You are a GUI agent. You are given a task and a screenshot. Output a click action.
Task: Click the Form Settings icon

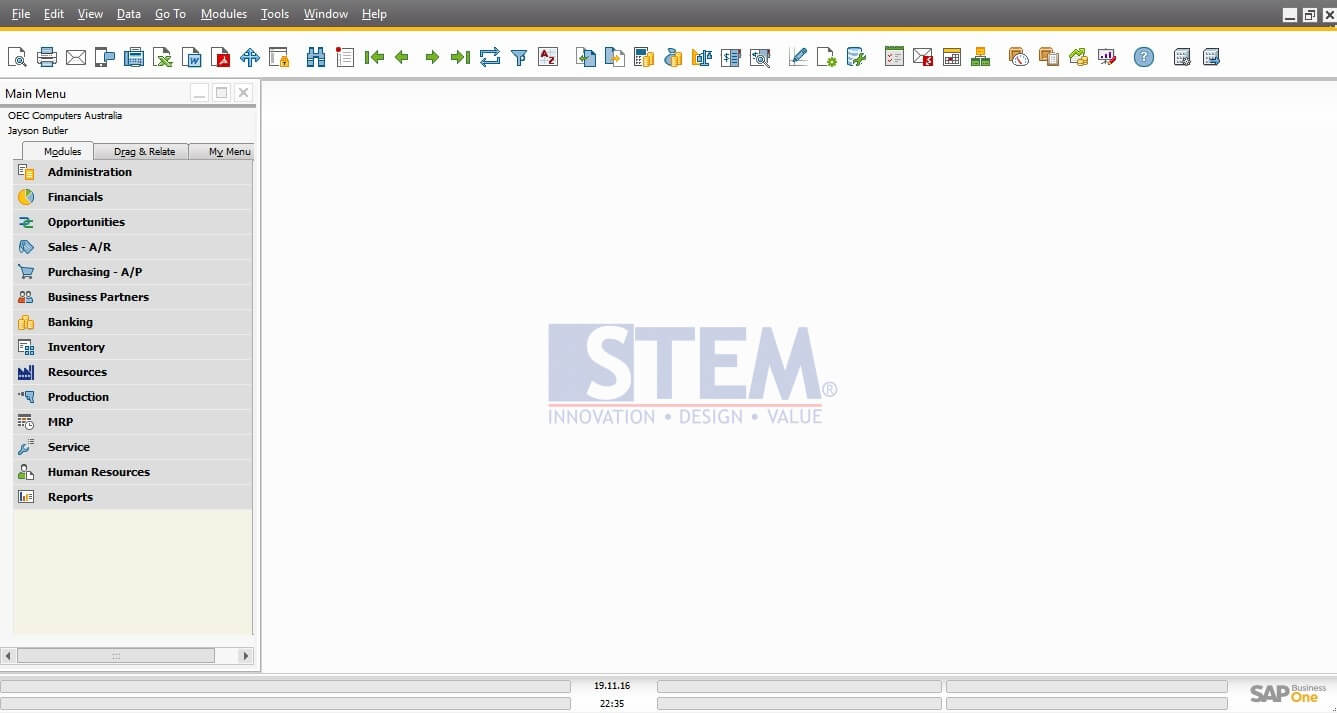827,57
